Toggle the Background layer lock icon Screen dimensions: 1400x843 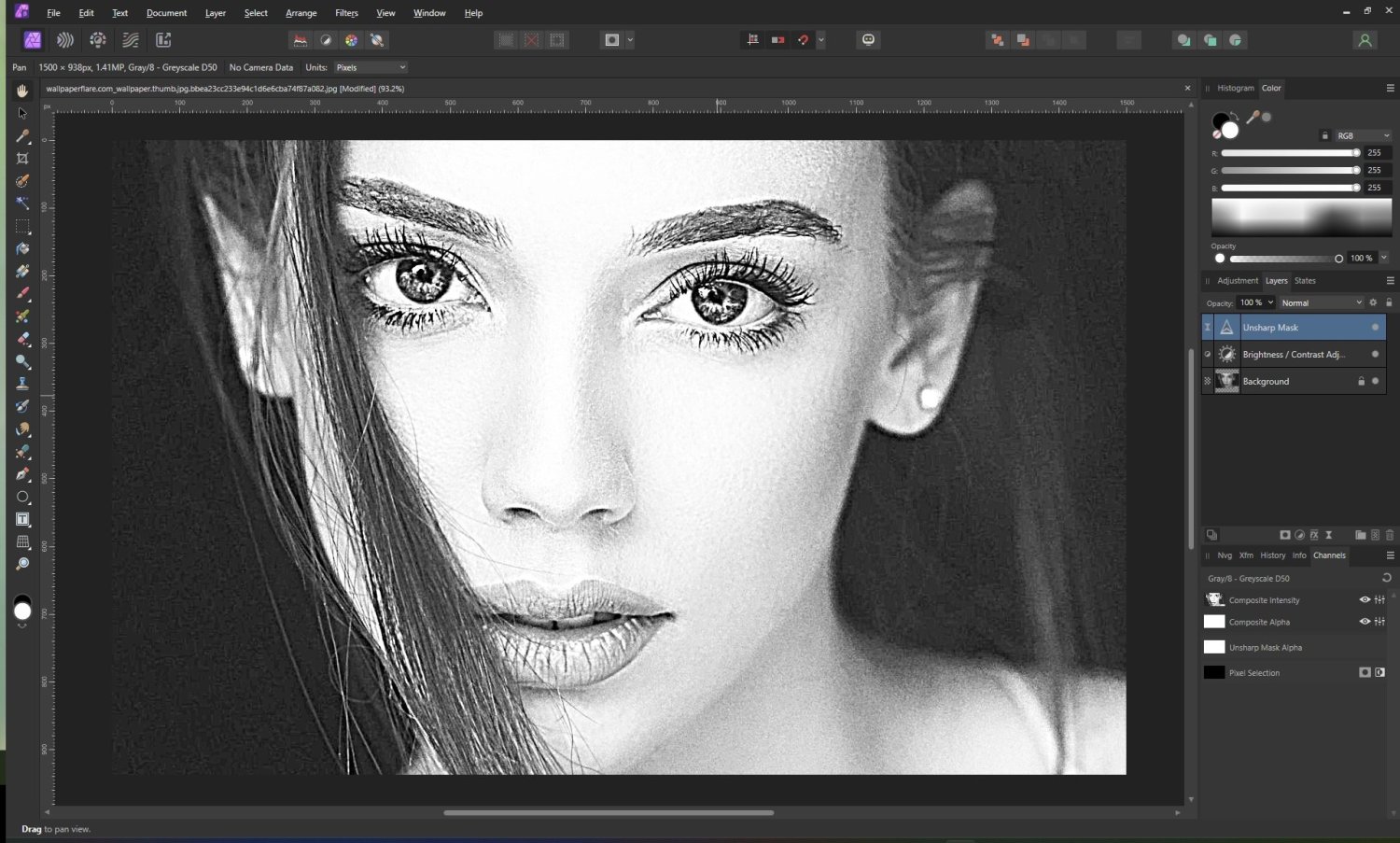(1361, 381)
